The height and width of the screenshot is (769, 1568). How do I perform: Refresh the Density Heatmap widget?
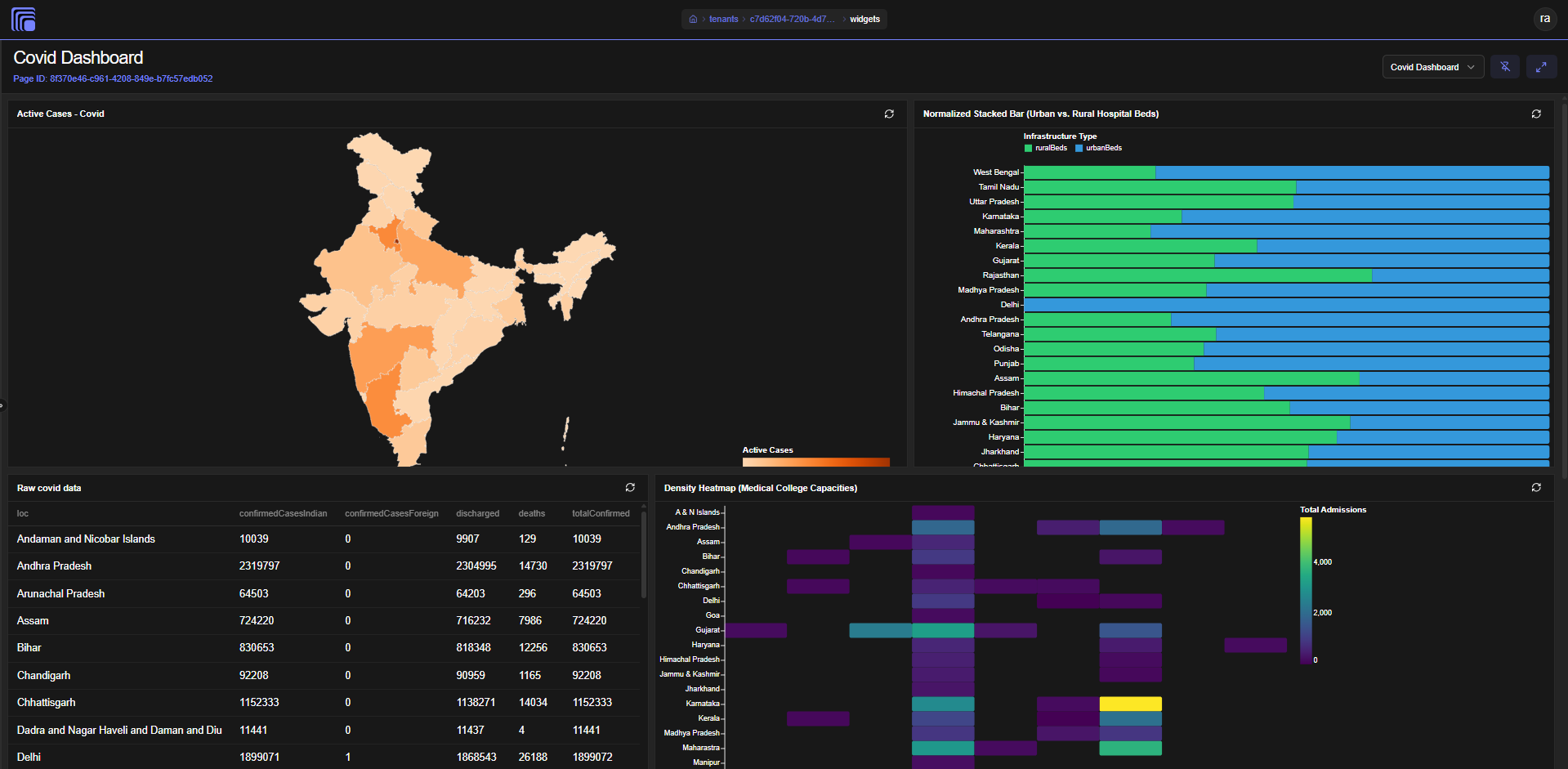point(1536,487)
